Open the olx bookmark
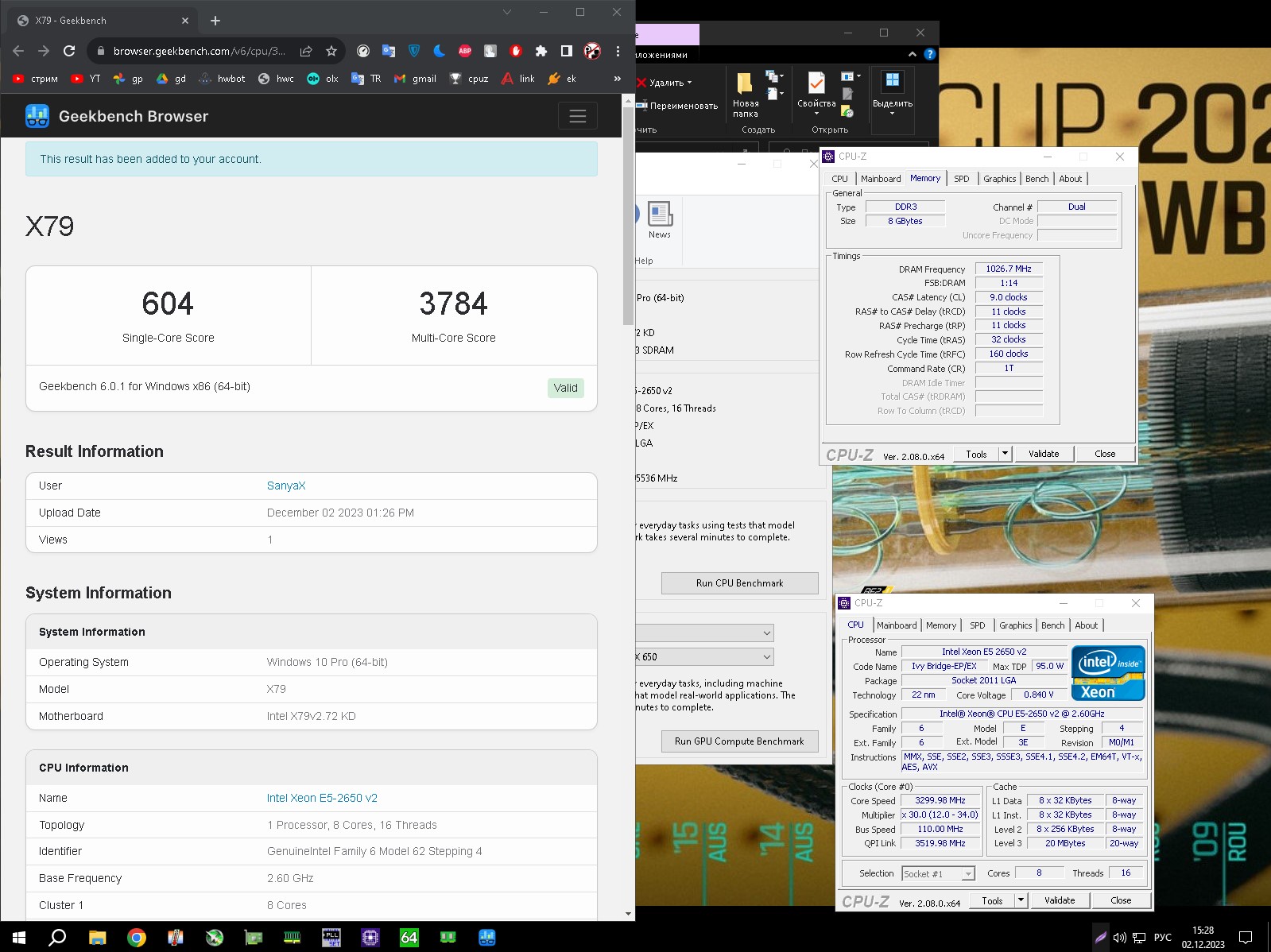Viewport: 1271px width, 952px height. point(323,79)
